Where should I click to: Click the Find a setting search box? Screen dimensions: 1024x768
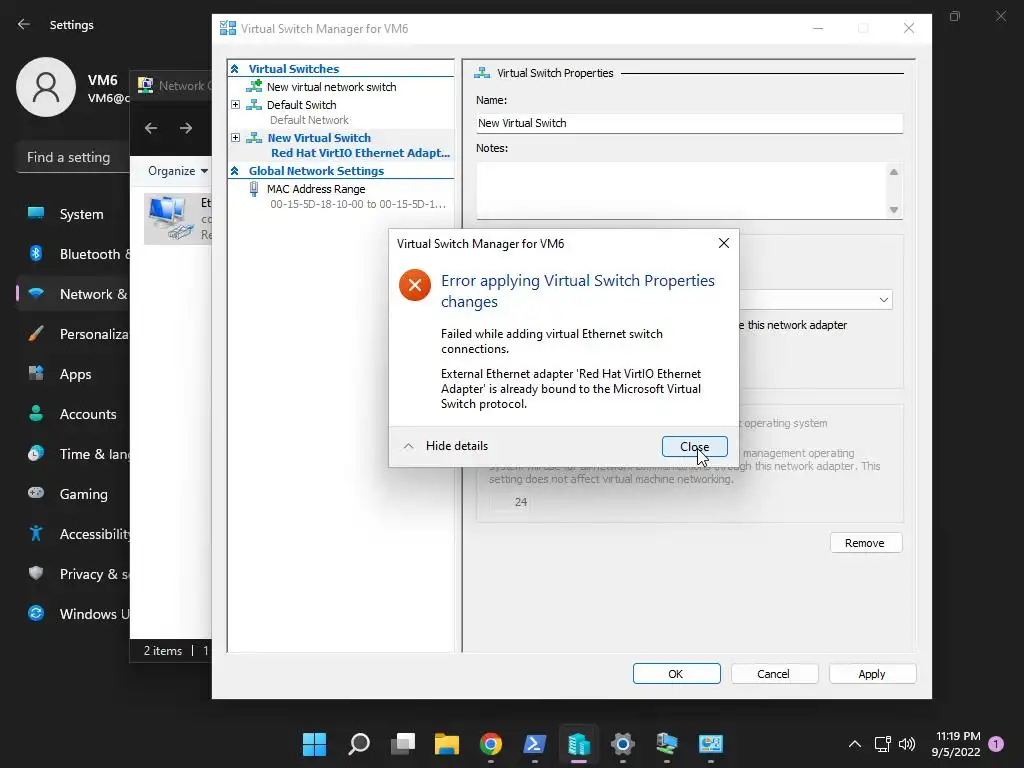click(x=72, y=157)
